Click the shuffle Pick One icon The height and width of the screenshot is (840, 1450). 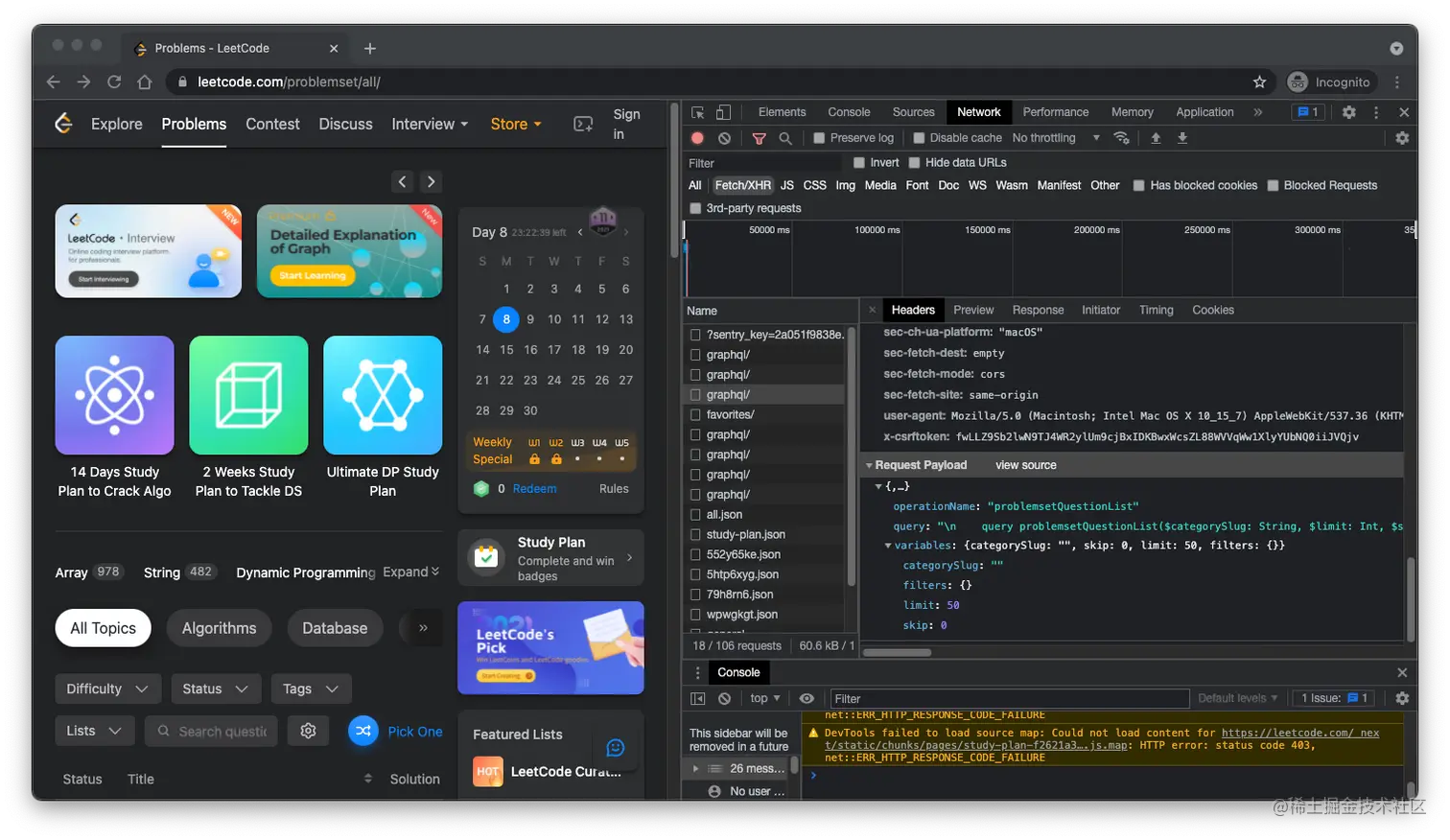[363, 731]
